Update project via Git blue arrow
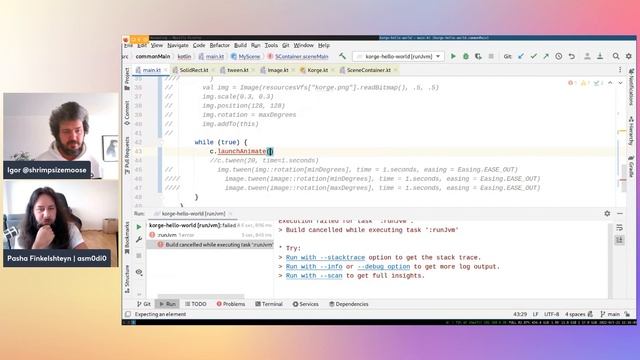The image size is (640, 360). point(521,56)
